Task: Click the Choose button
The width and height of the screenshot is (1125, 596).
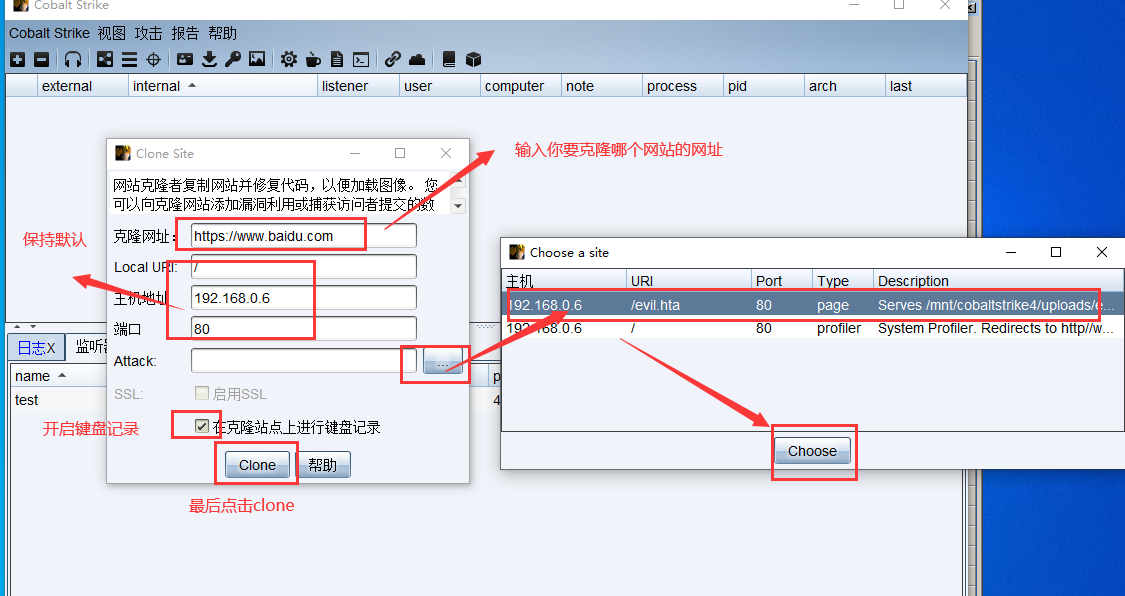Action: 812,451
